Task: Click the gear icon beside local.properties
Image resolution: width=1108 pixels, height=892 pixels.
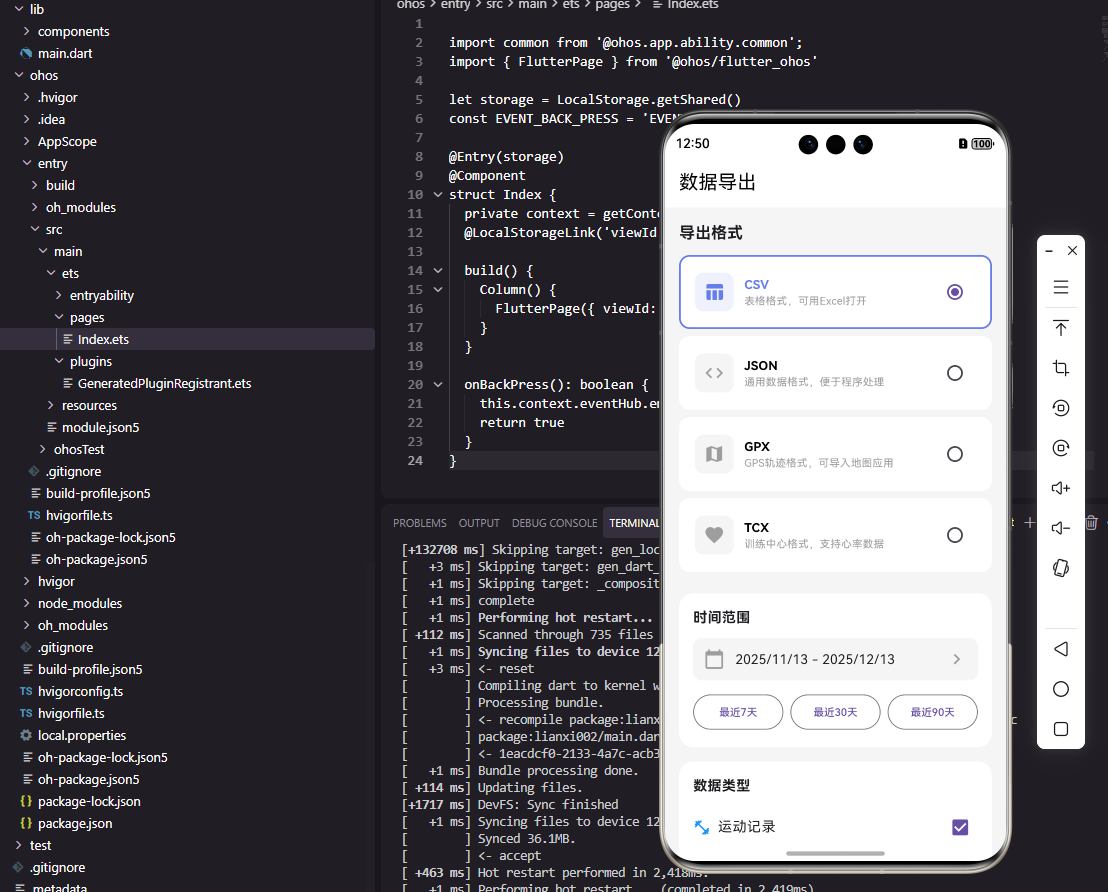Action: (x=26, y=735)
